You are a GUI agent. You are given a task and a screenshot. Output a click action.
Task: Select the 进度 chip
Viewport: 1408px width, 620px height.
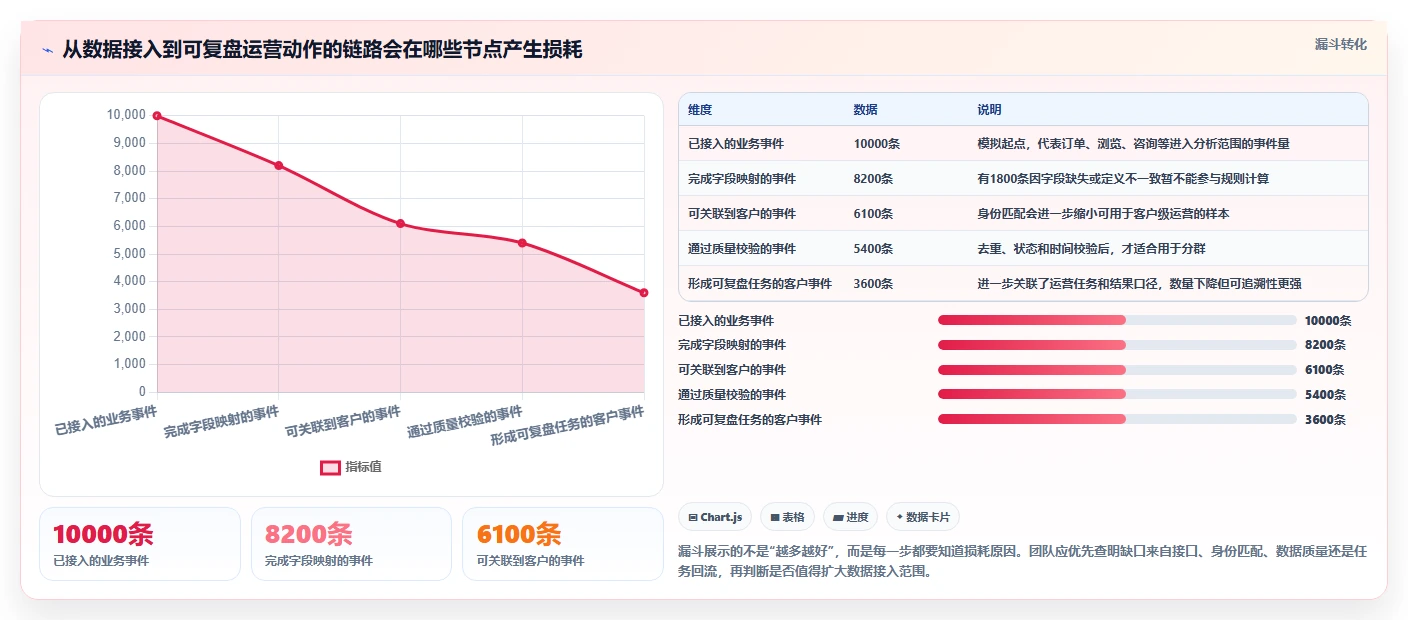(850, 517)
